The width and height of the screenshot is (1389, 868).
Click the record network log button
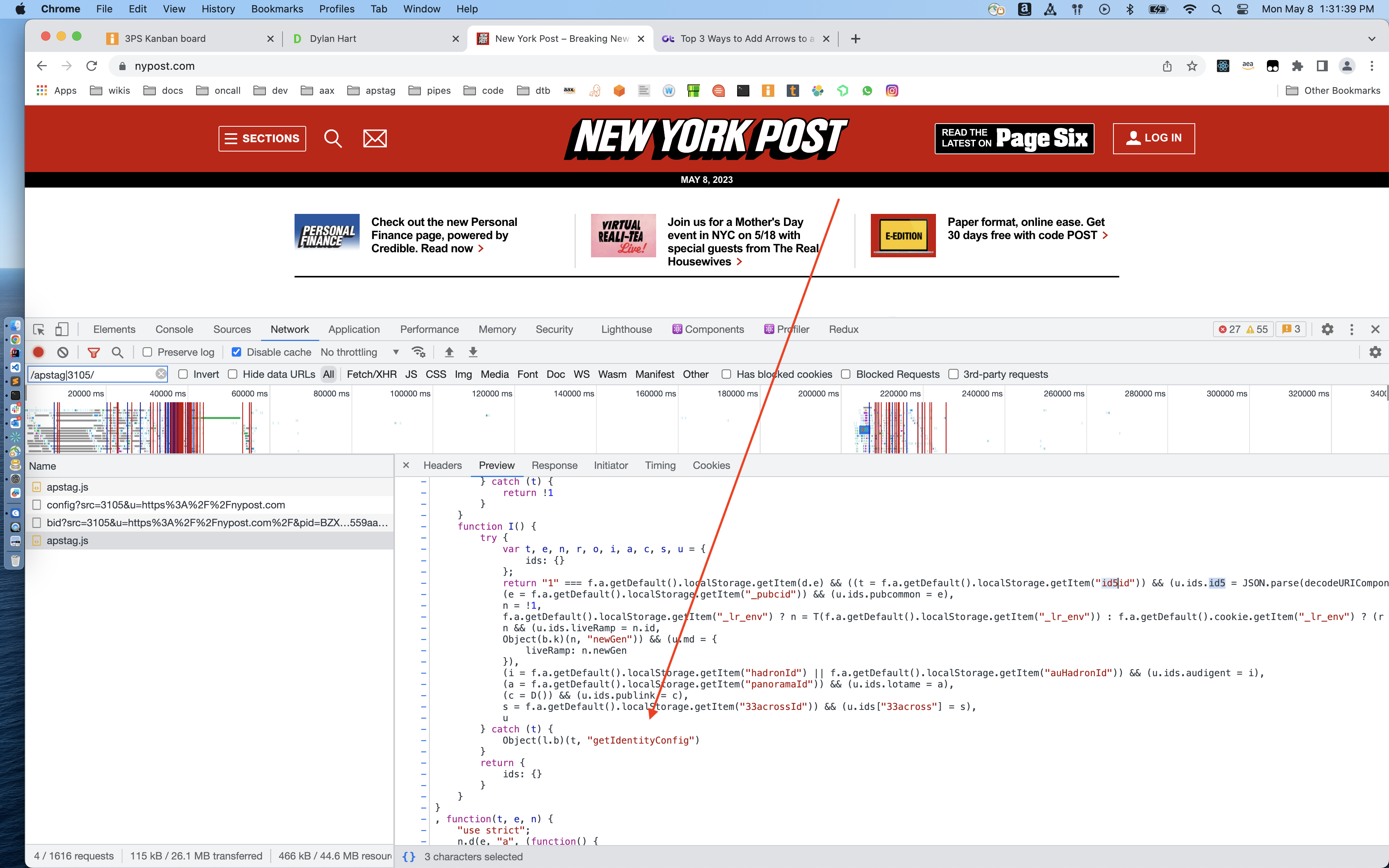click(x=38, y=352)
